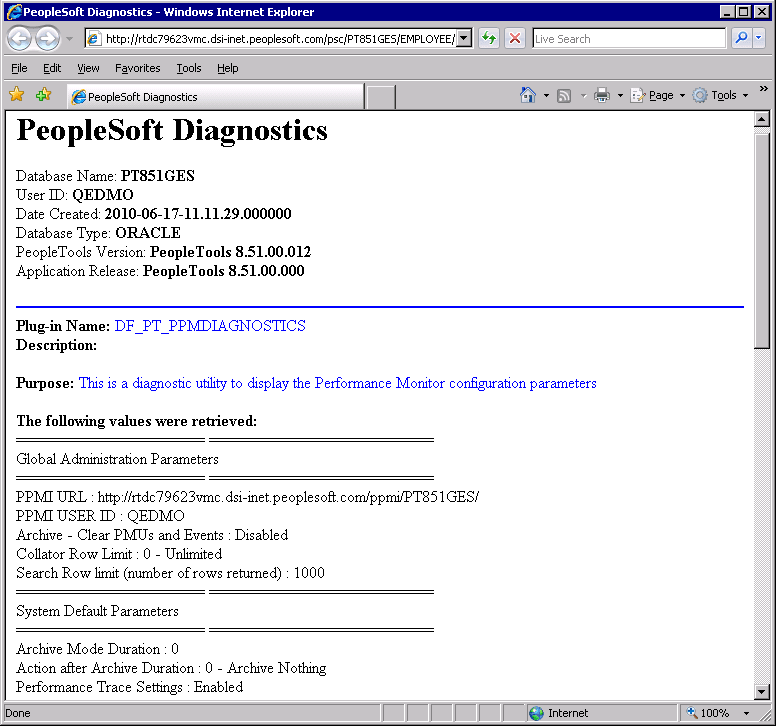Open the File menu
This screenshot has width=776, height=726.
click(x=19, y=68)
